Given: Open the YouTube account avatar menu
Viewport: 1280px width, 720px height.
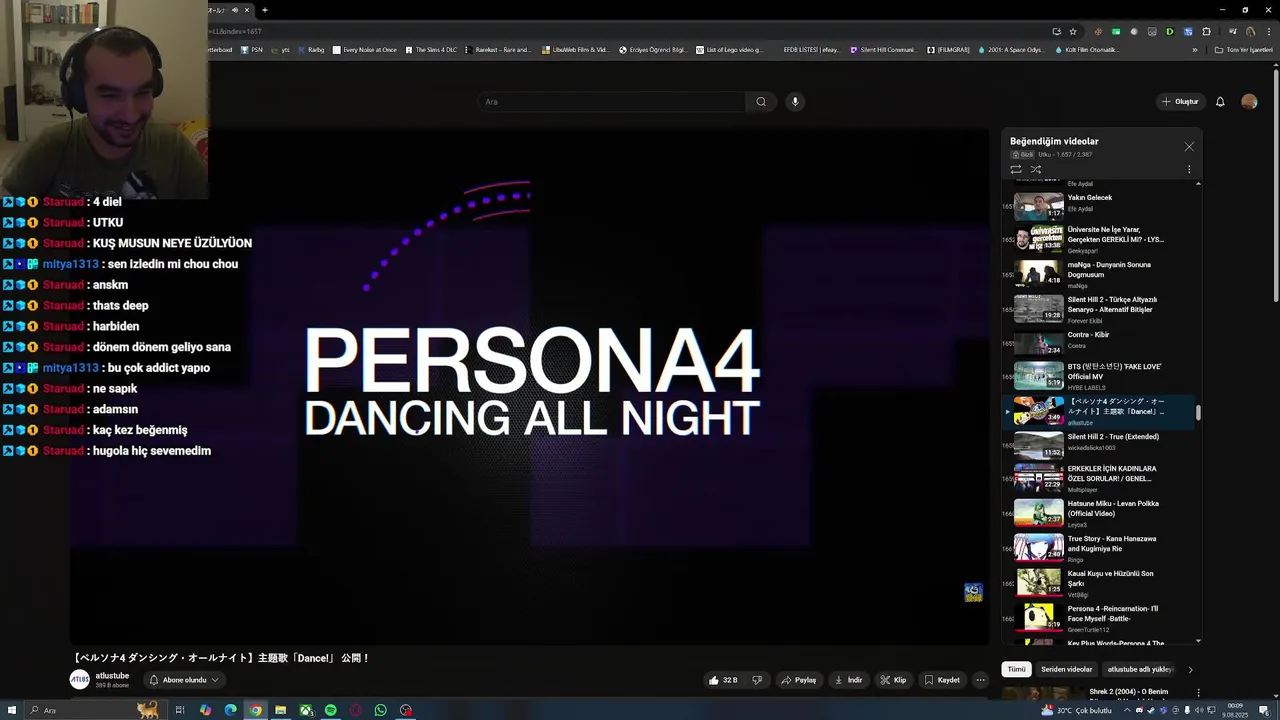Looking at the screenshot, I should 1249,101.
